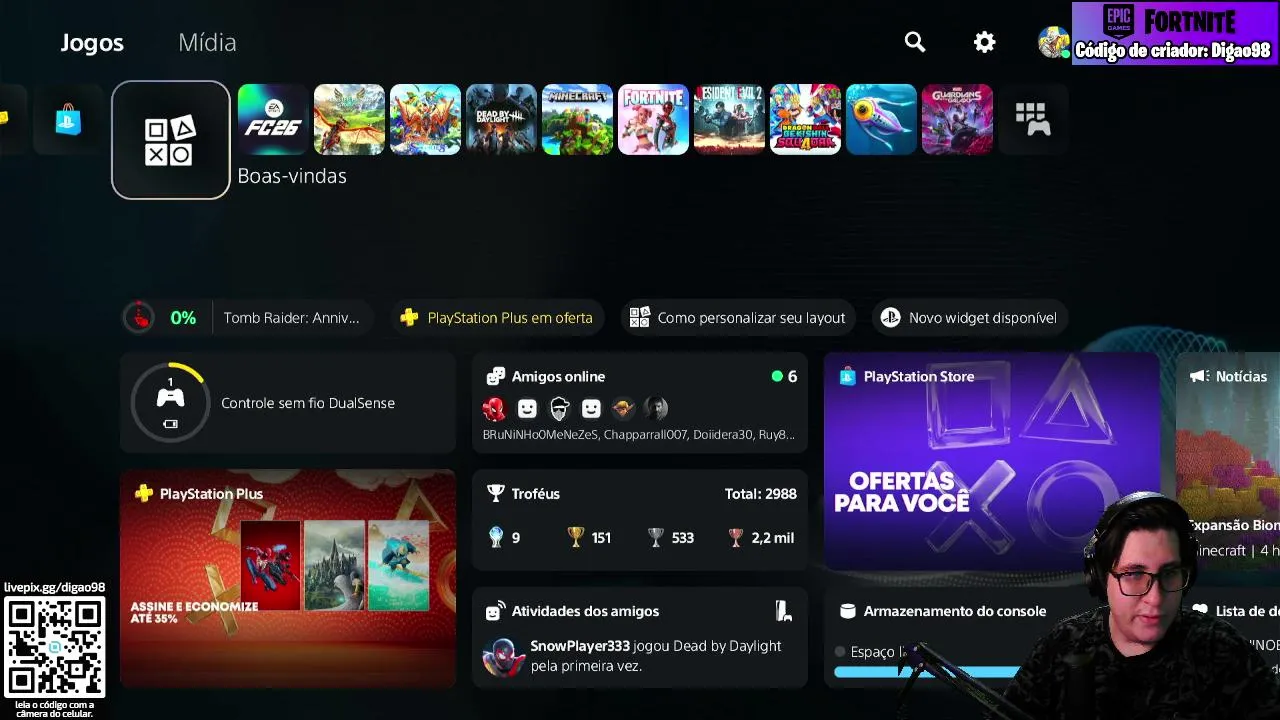The image size is (1280, 720).
Task: Open the Troféus widget header
Action: pos(523,494)
